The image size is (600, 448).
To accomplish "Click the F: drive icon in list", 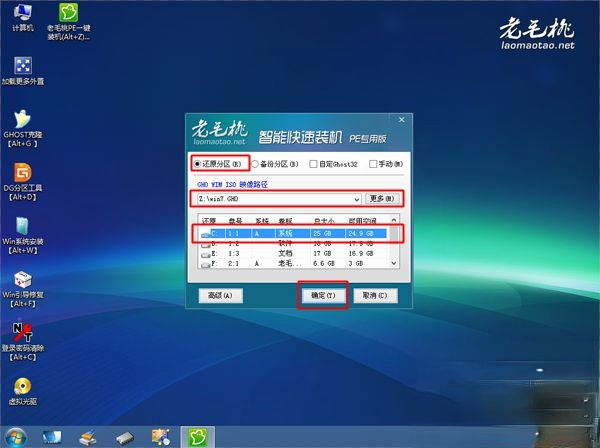I will pyautogui.click(x=206, y=264).
